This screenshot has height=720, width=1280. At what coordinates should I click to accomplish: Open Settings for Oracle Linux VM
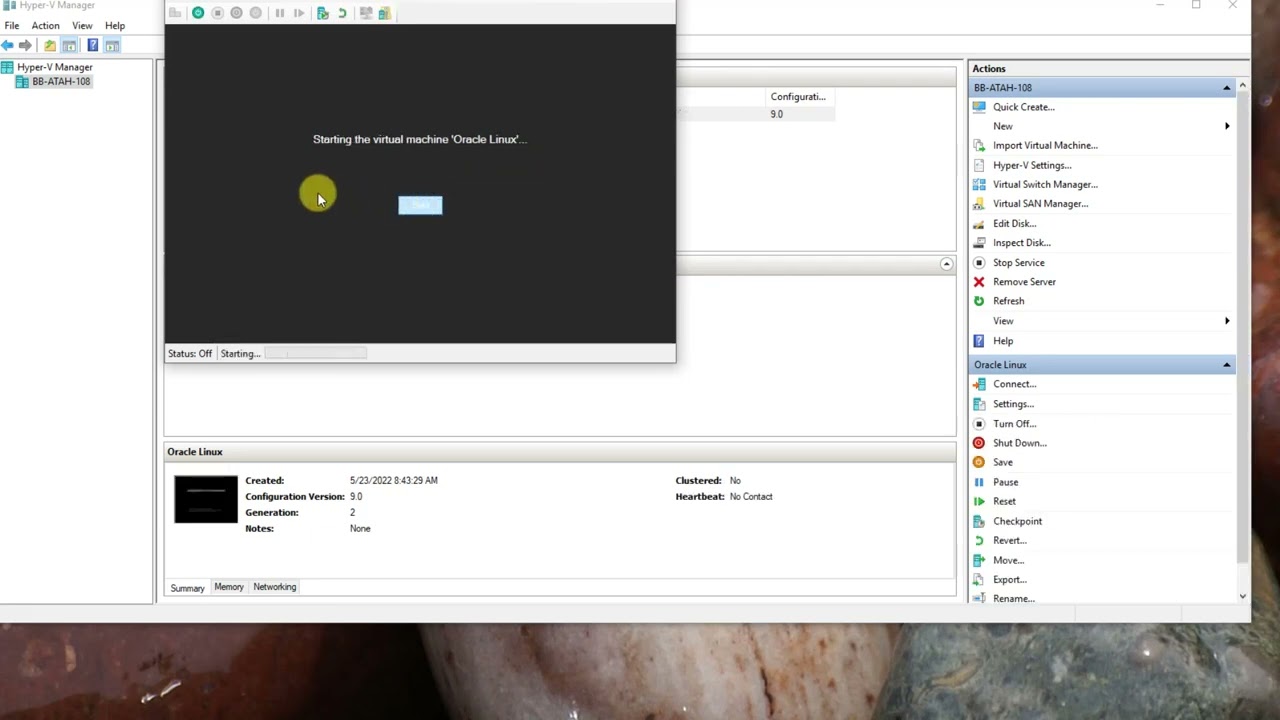(x=1013, y=404)
